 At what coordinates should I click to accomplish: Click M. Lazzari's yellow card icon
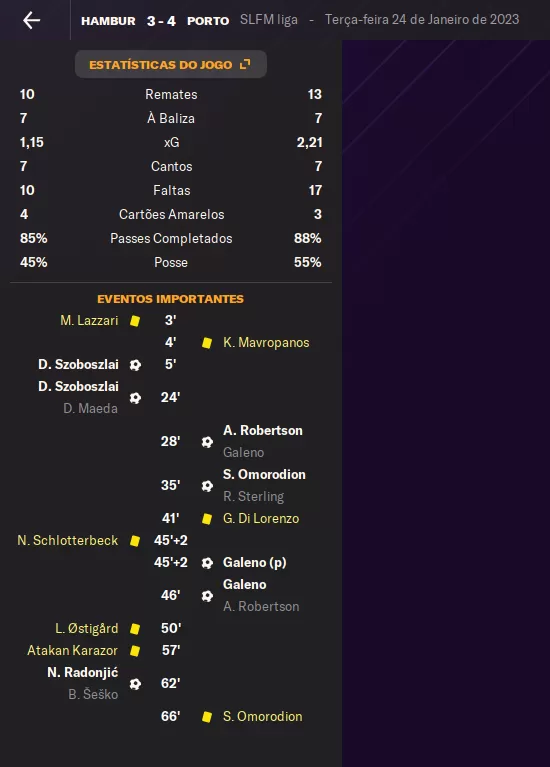[x=135, y=321]
